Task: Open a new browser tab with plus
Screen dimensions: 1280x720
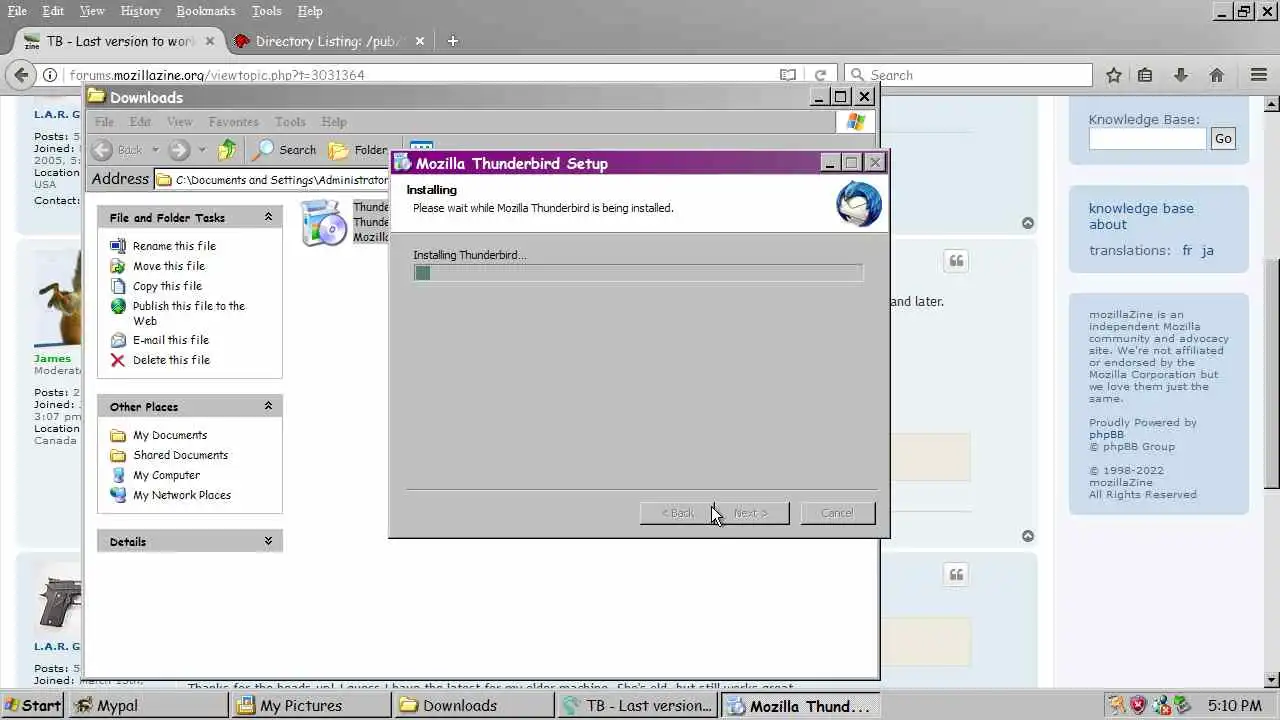Action: pos(452,41)
